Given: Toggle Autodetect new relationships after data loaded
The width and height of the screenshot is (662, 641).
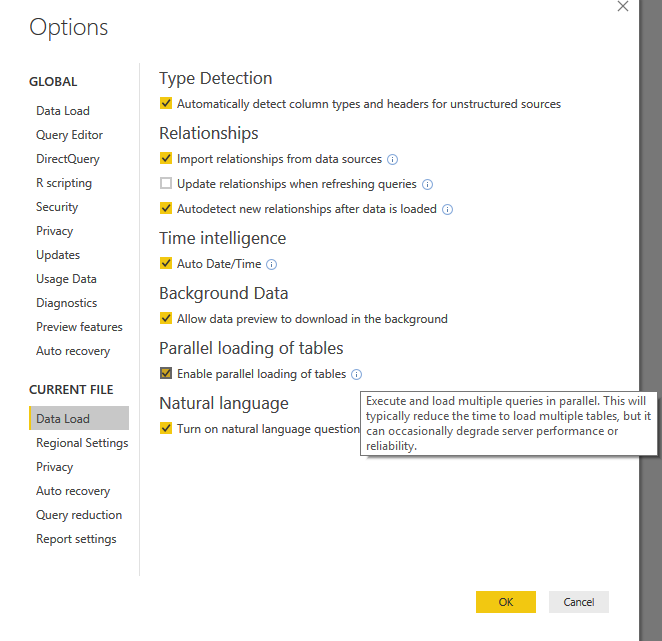Looking at the screenshot, I should (166, 208).
